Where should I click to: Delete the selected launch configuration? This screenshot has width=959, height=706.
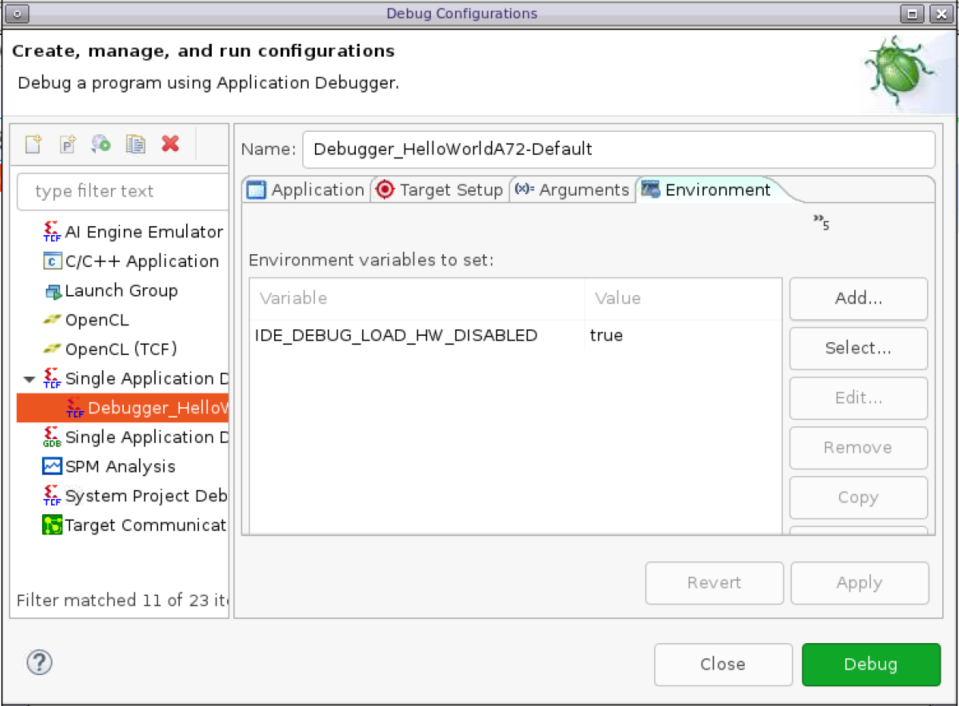click(170, 144)
